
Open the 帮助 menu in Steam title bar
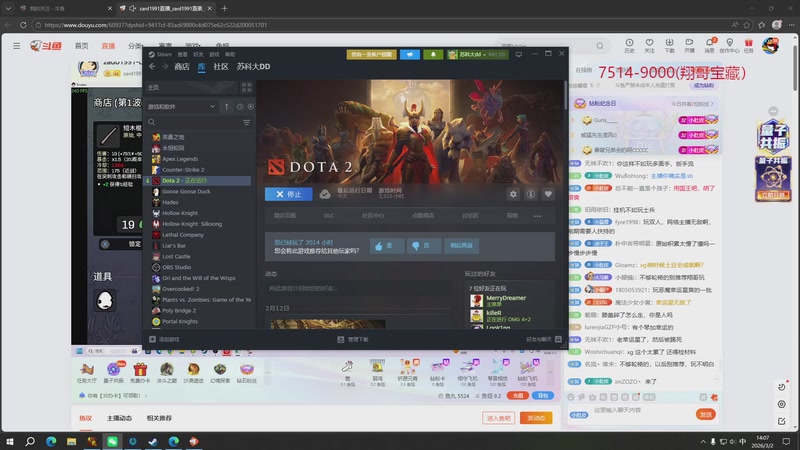click(230, 54)
